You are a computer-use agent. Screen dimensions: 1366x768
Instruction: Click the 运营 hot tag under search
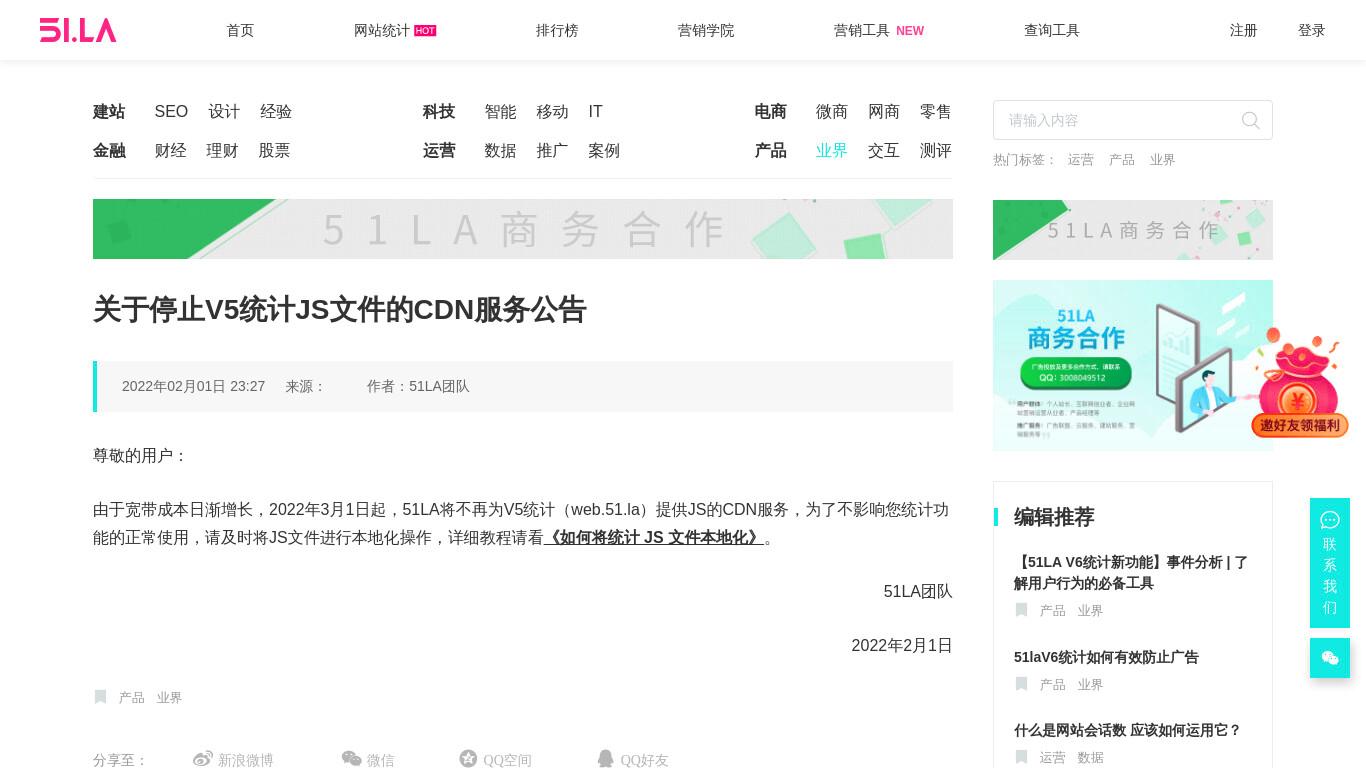click(x=1081, y=160)
